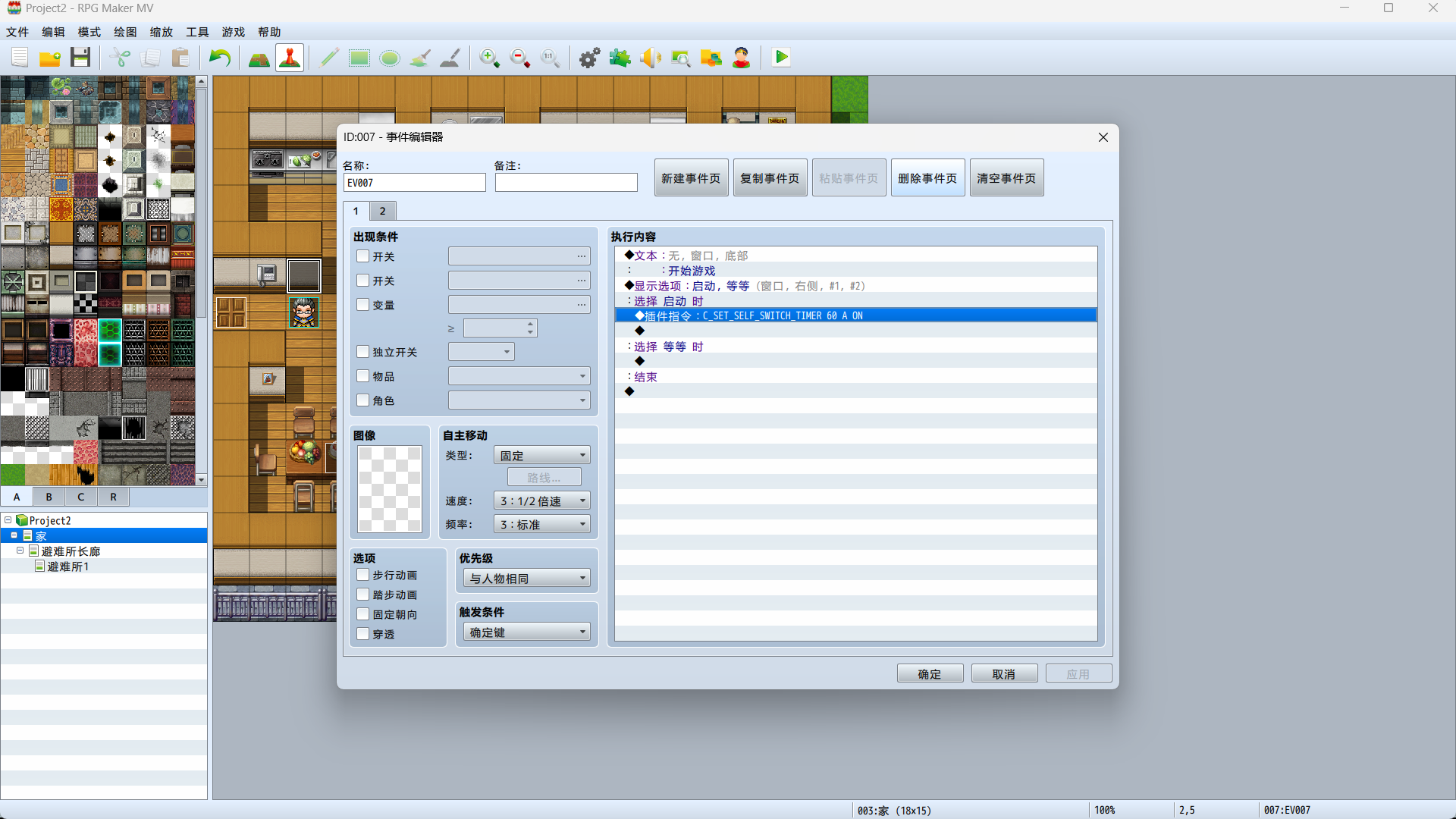Screen dimensions: 1456x819
Task: Open the 触发条件 trigger dropdown
Action: tap(526, 632)
